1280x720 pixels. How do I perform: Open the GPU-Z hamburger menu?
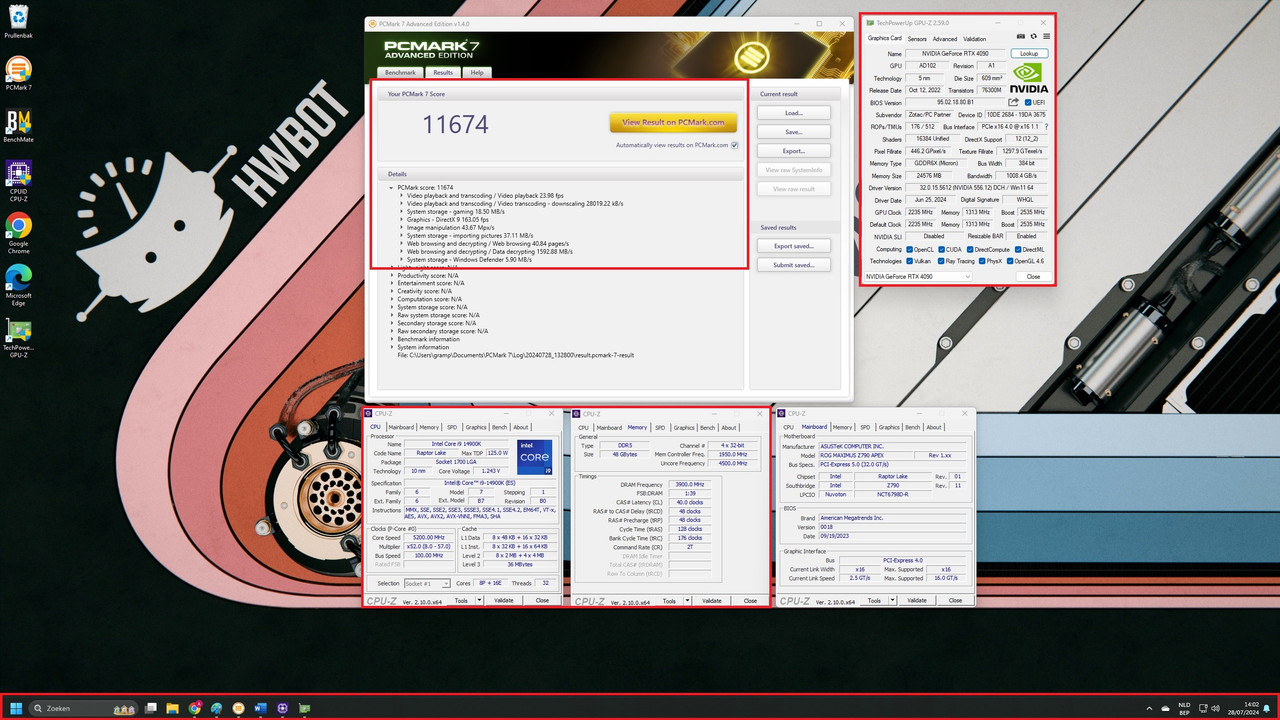coord(1045,38)
